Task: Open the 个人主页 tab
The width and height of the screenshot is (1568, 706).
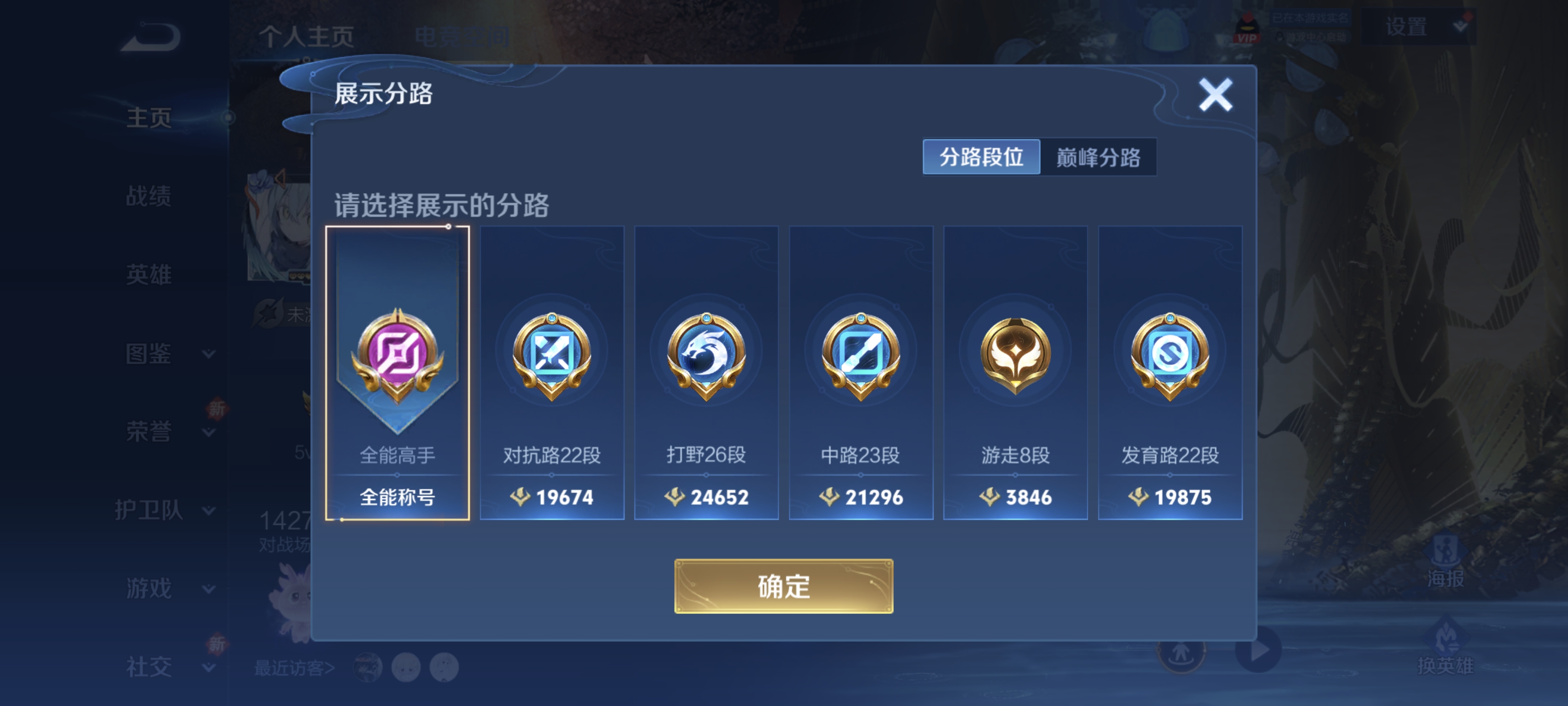Action: coord(306,37)
